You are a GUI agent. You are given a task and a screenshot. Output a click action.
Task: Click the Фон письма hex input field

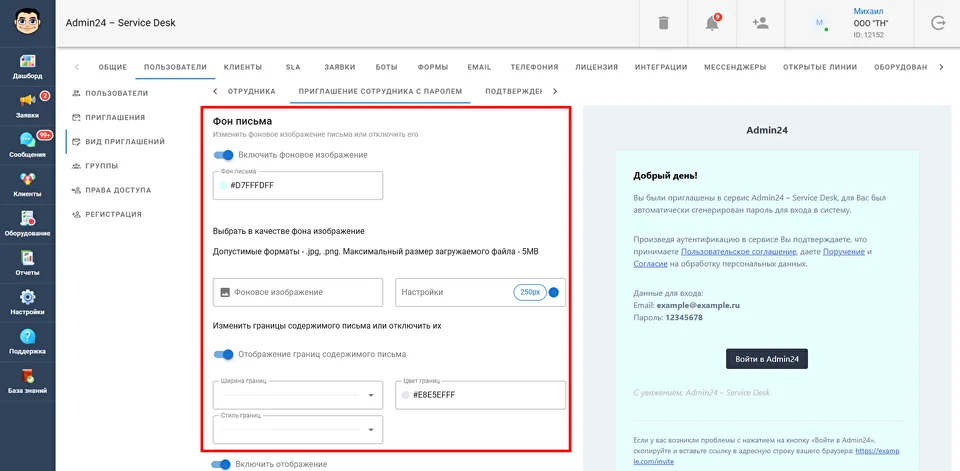pyautogui.click(x=298, y=186)
